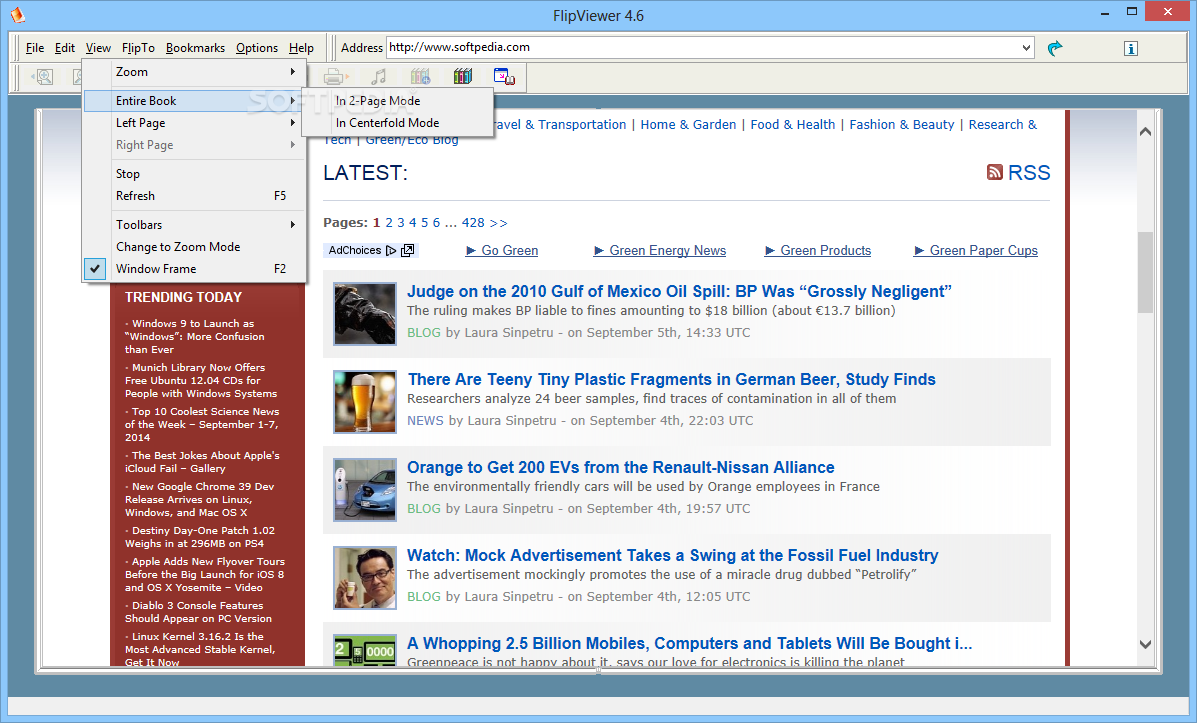Image resolution: width=1197 pixels, height=723 pixels.
Task: Click the Green Products ad link
Action: click(825, 250)
